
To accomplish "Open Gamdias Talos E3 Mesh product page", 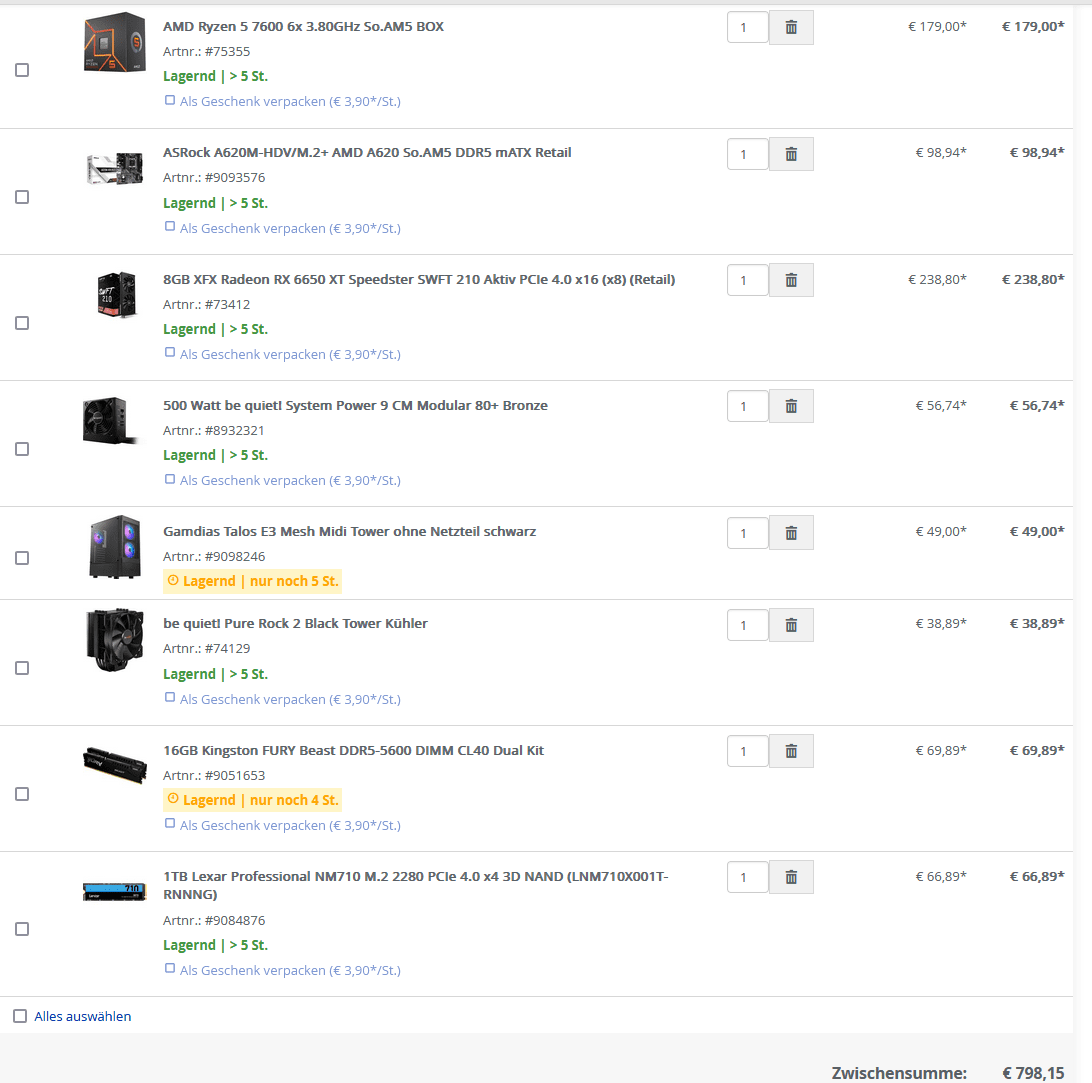I will point(350,531).
